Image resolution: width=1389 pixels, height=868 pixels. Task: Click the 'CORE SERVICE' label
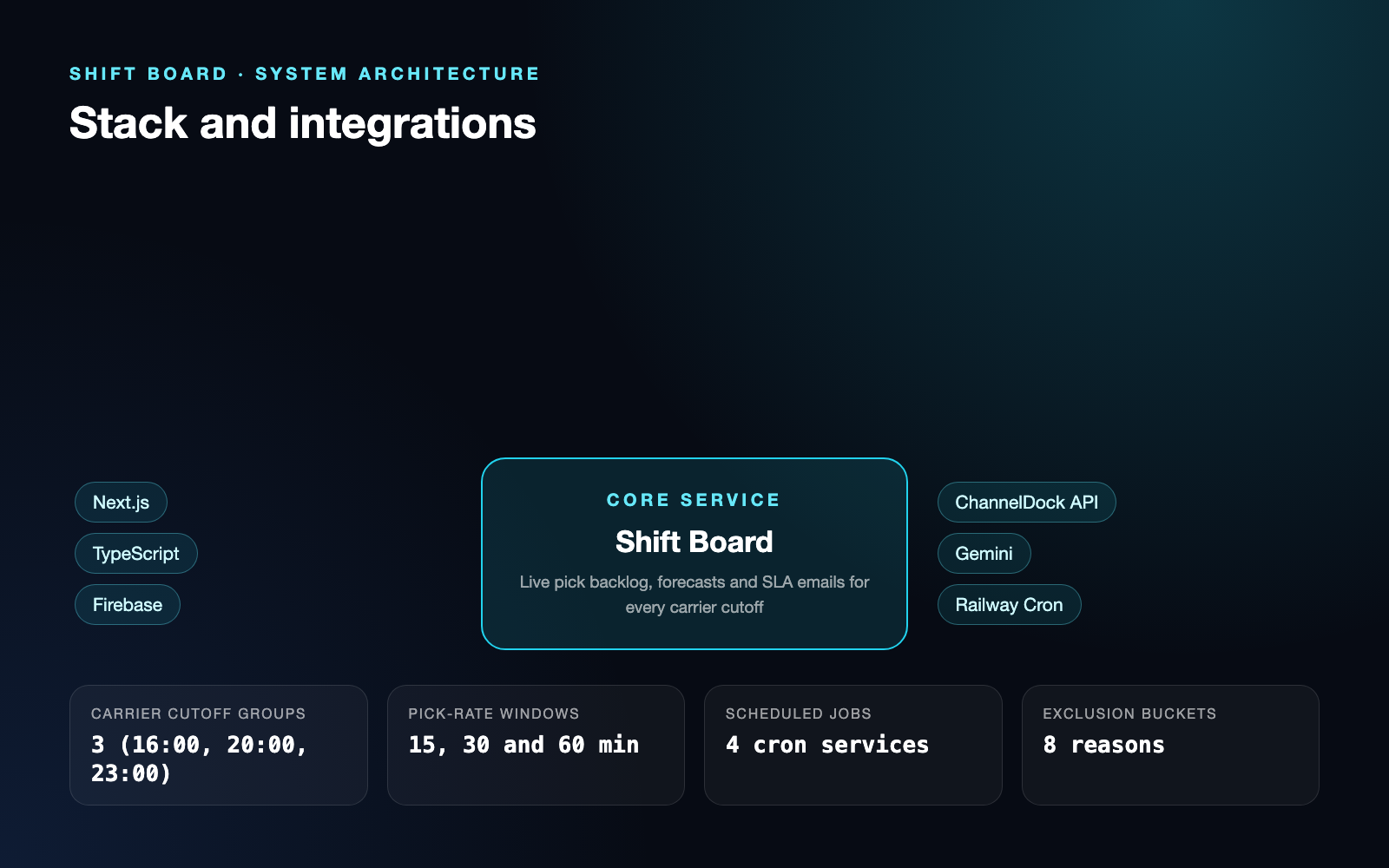[694, 500]
